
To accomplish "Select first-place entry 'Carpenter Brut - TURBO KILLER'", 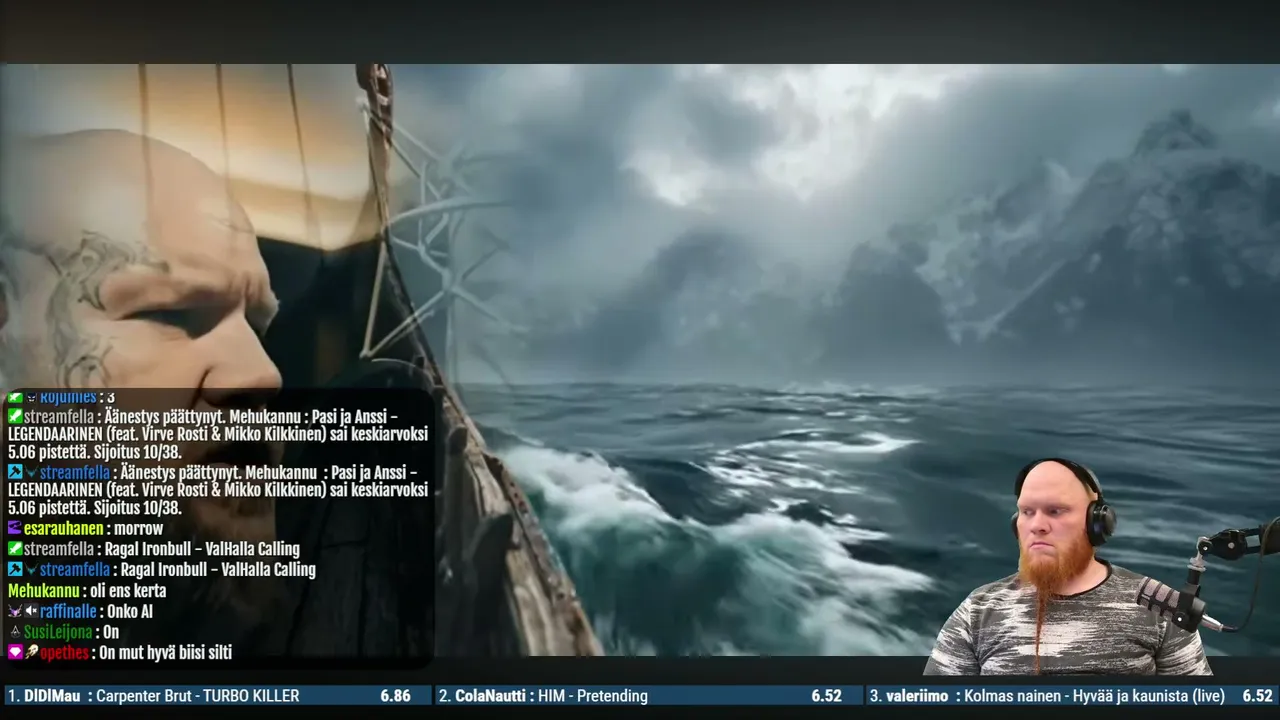I will [x=198, y=696].
